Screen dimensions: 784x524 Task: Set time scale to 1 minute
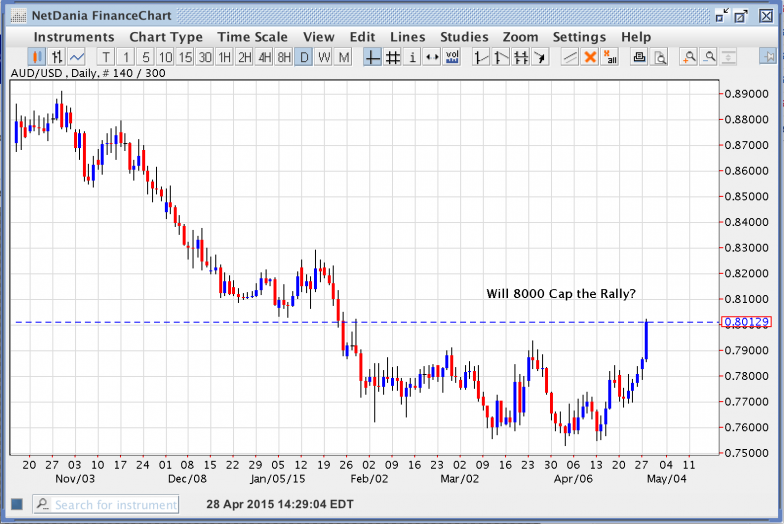126,57
